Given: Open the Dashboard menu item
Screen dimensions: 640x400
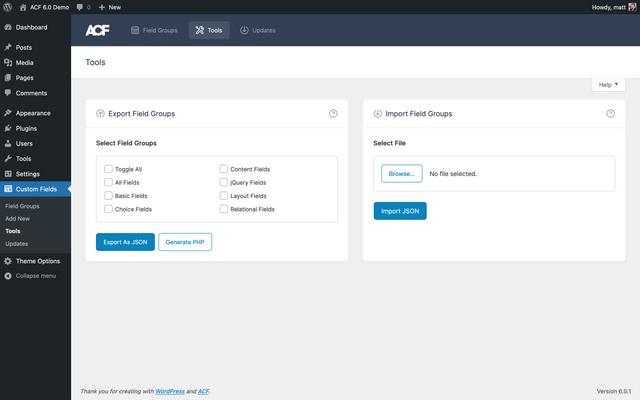Looking at the screenshot, I should pos(35,27).
